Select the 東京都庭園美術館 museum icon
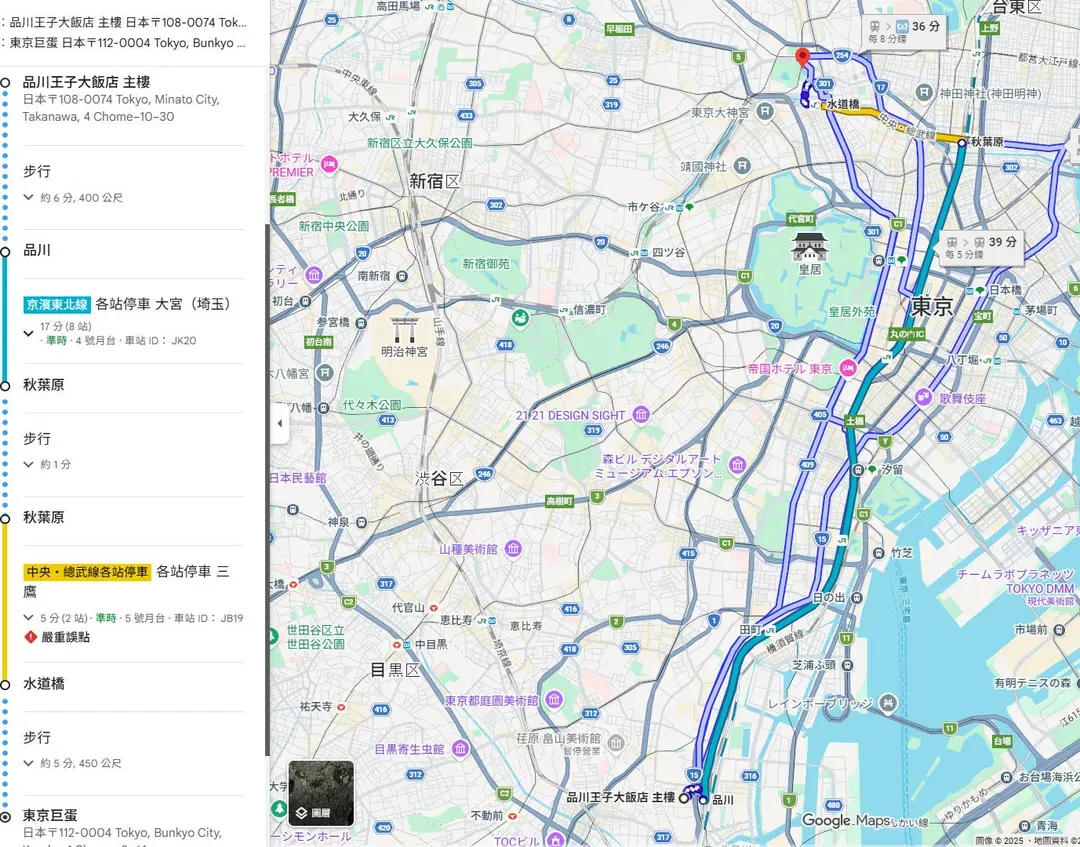 coord(554,700)
